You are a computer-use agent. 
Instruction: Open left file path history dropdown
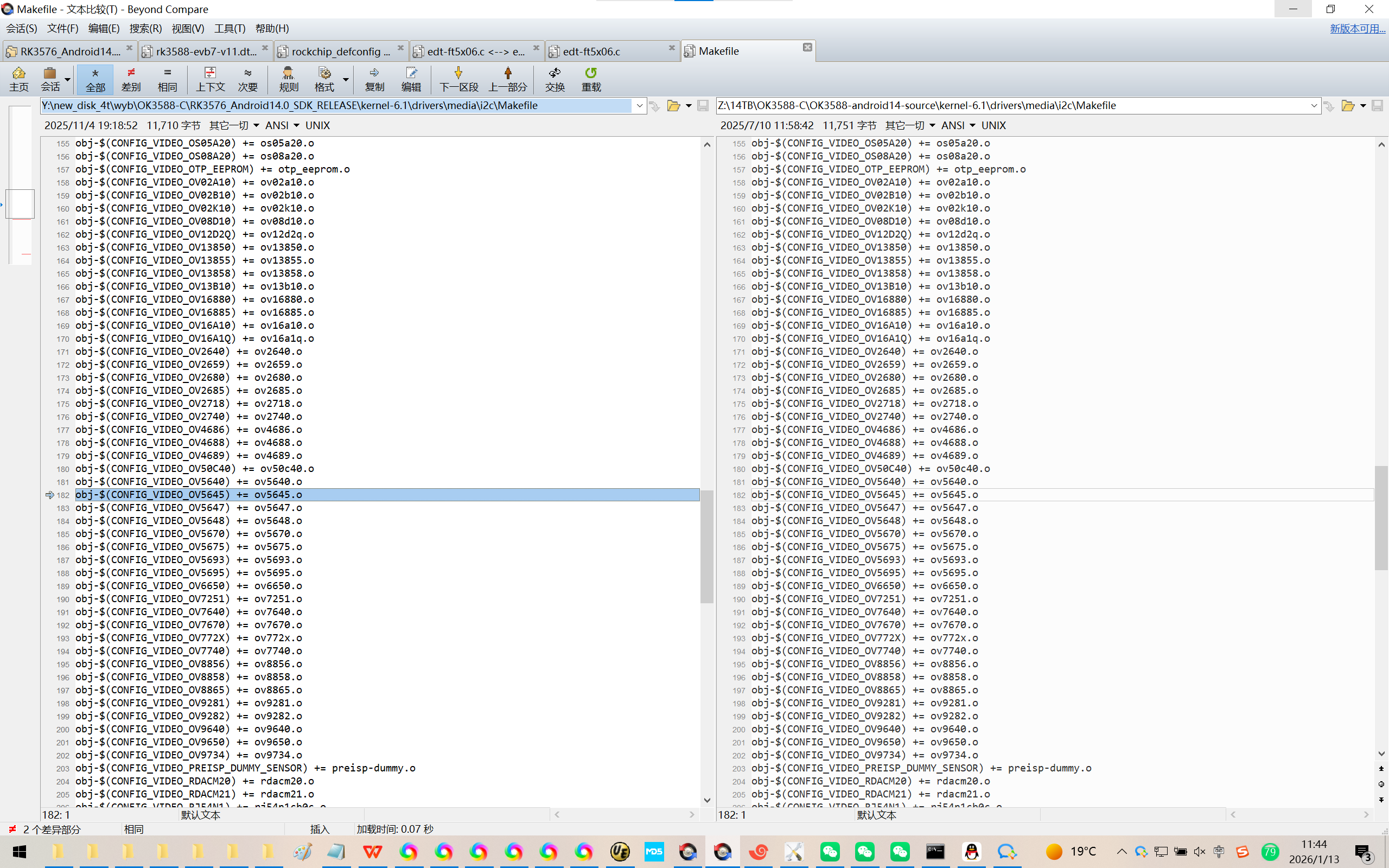(x=639, y=106)
